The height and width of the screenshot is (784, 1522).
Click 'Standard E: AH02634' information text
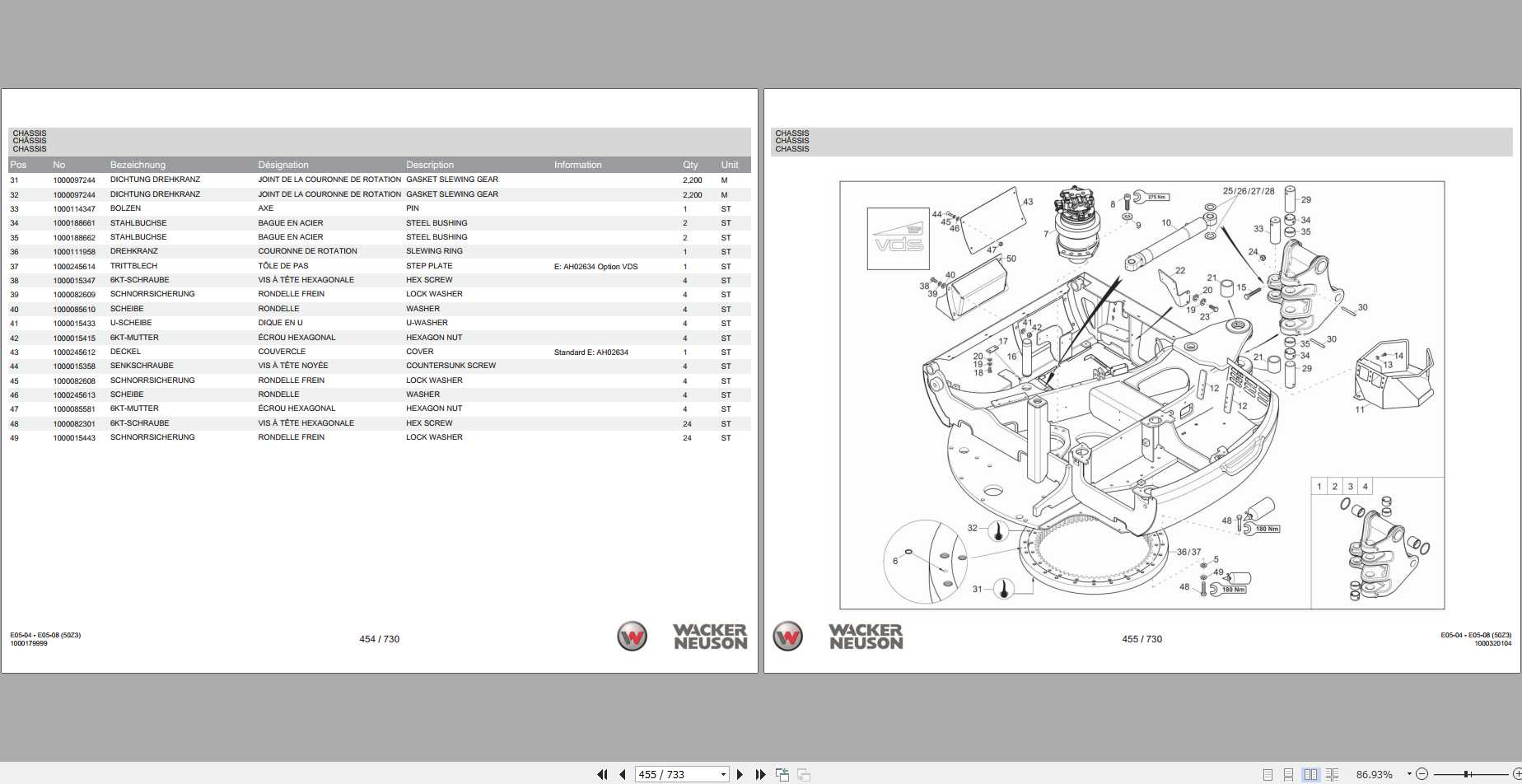(x=591, y=352)
